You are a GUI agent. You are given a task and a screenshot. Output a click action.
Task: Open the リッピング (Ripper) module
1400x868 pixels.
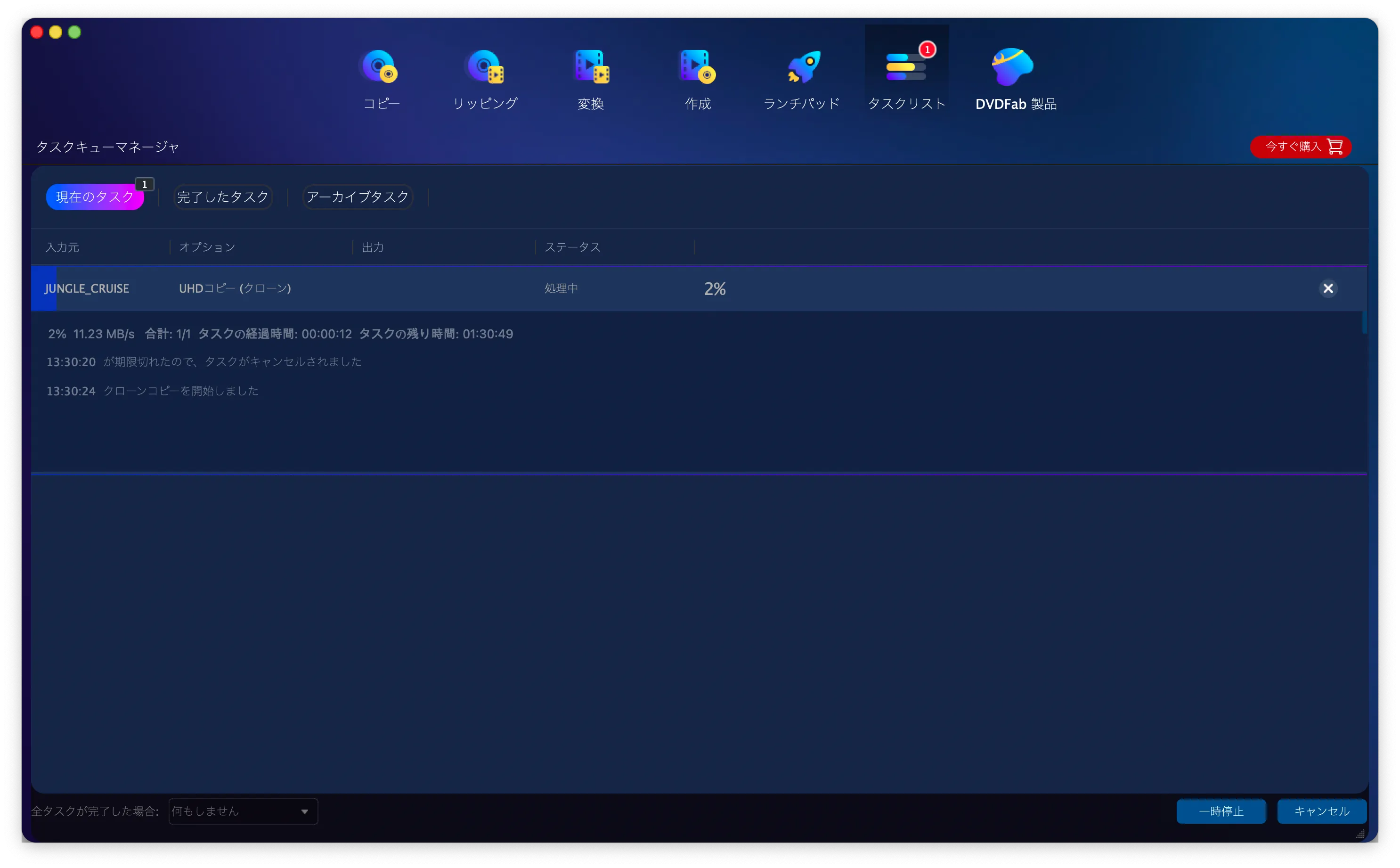click(485, 79)
